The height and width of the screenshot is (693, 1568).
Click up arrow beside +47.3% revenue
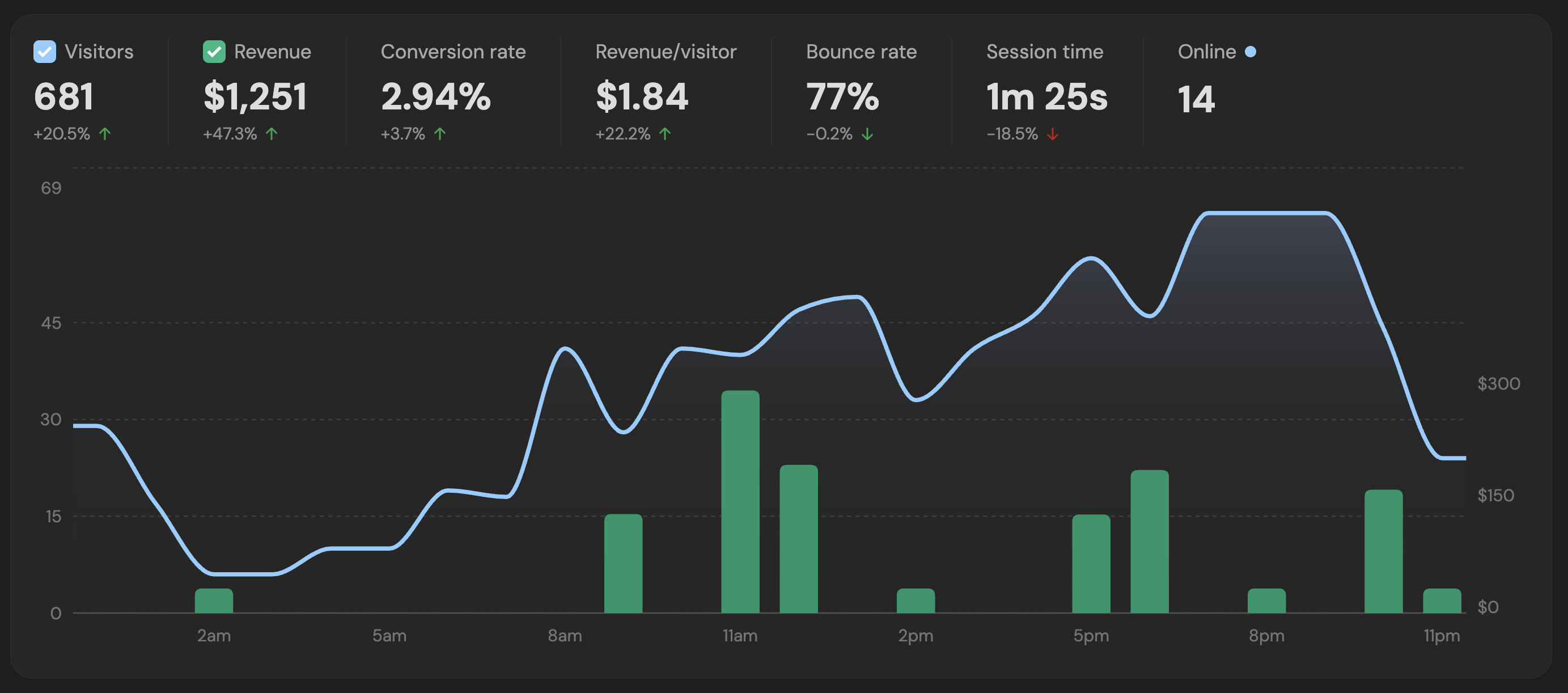coord(272,133)
